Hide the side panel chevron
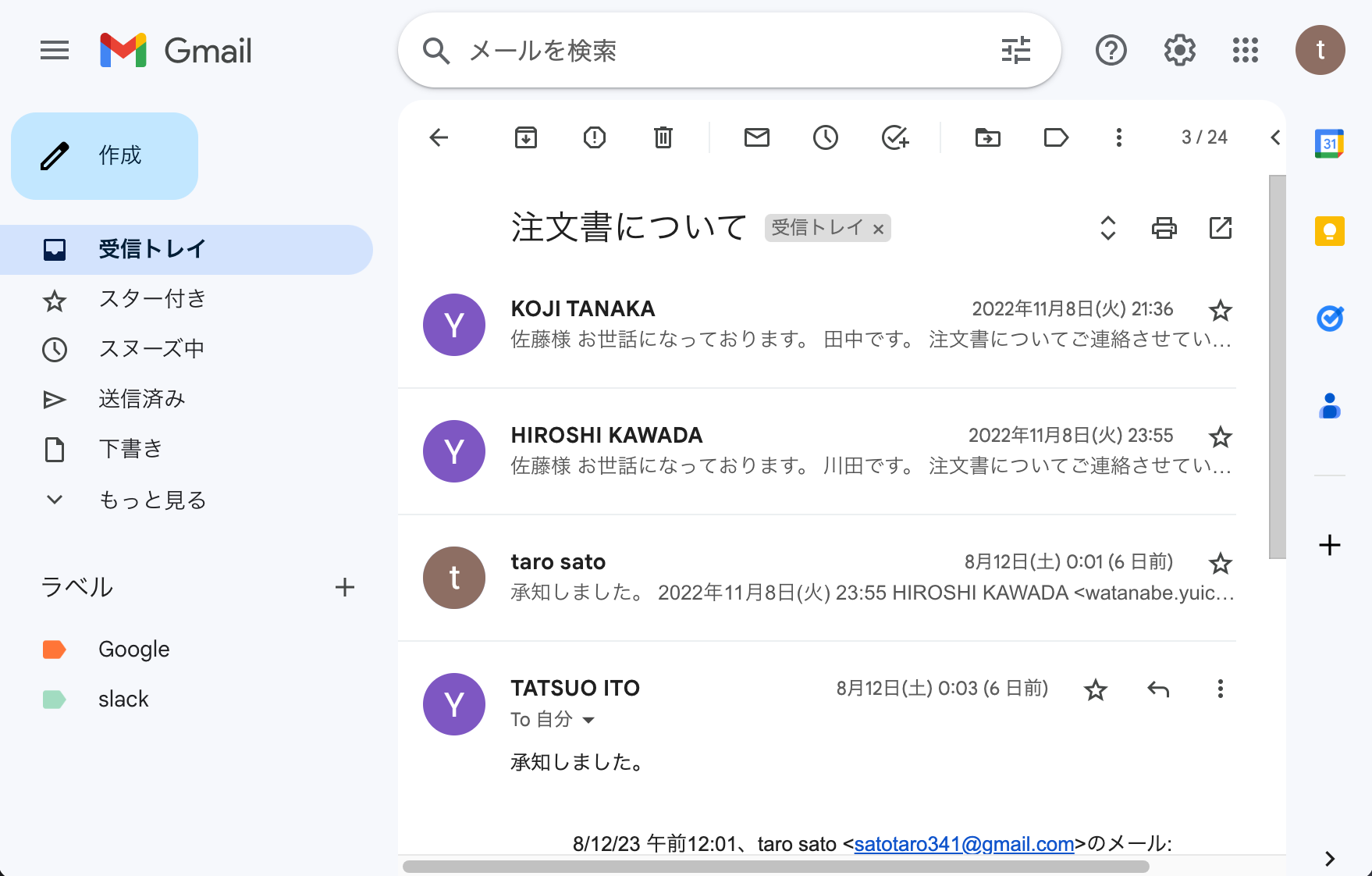The height and width of the screenshot is (876, 1372). tap(1330, 859)
